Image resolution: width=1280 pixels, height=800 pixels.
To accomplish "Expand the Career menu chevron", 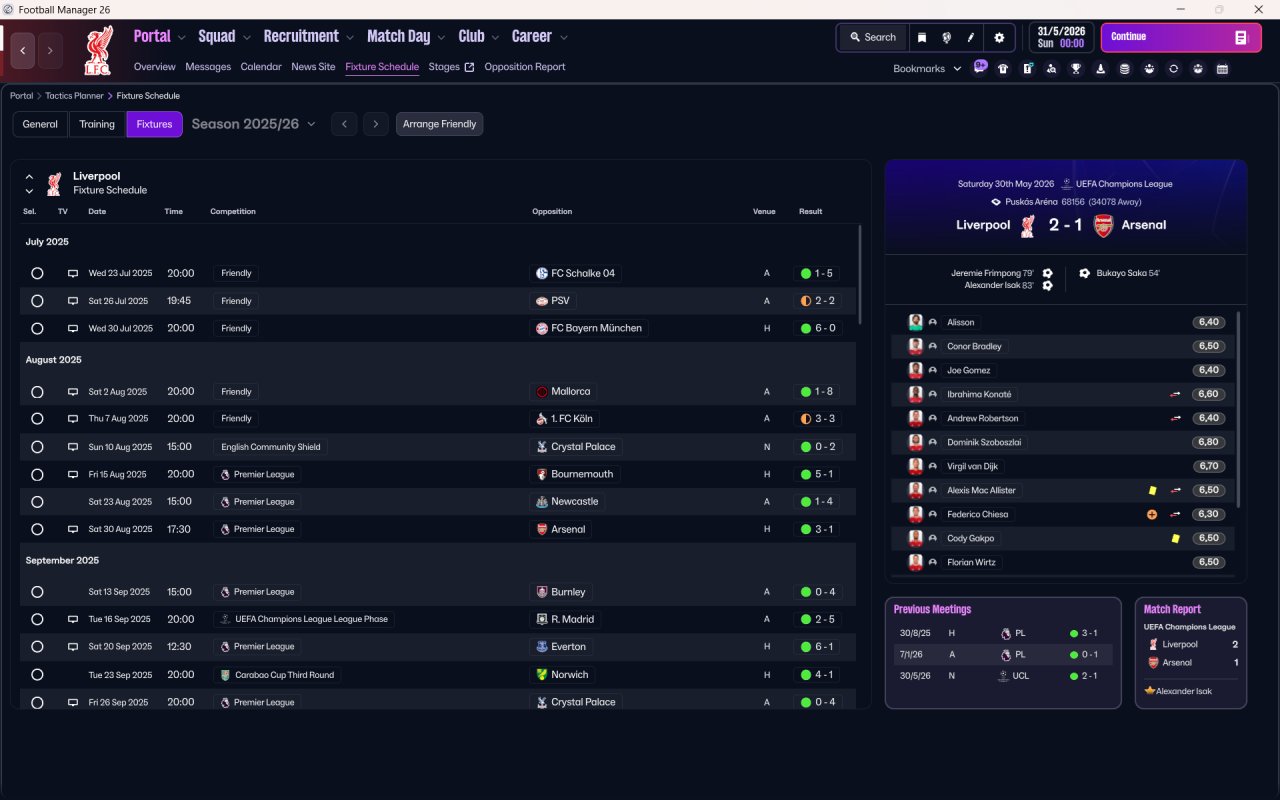I will pyautogui.click(x=563, y=37).
